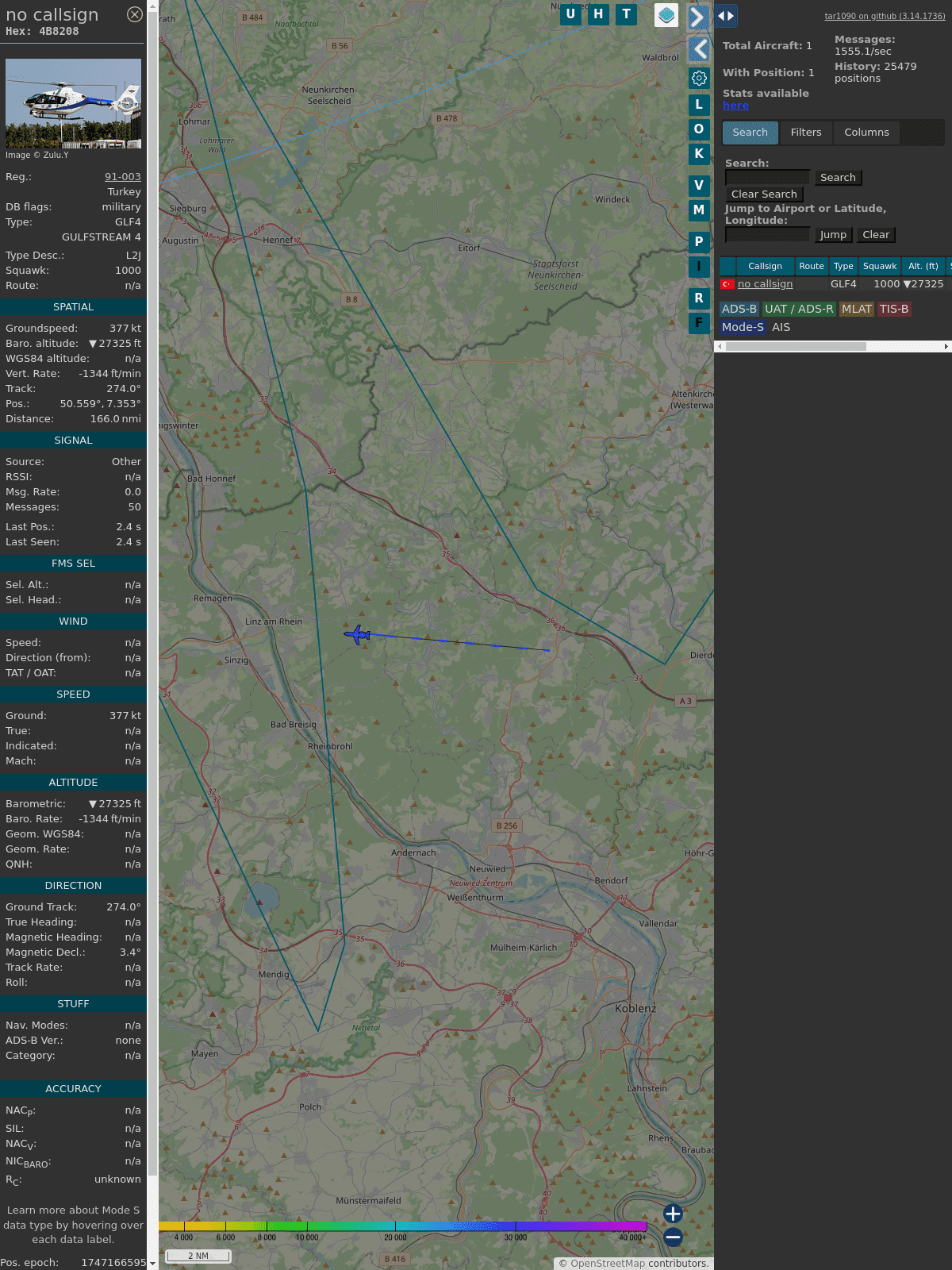
Task: Click the altitude color scale bar
Action: pos(403,1226)
